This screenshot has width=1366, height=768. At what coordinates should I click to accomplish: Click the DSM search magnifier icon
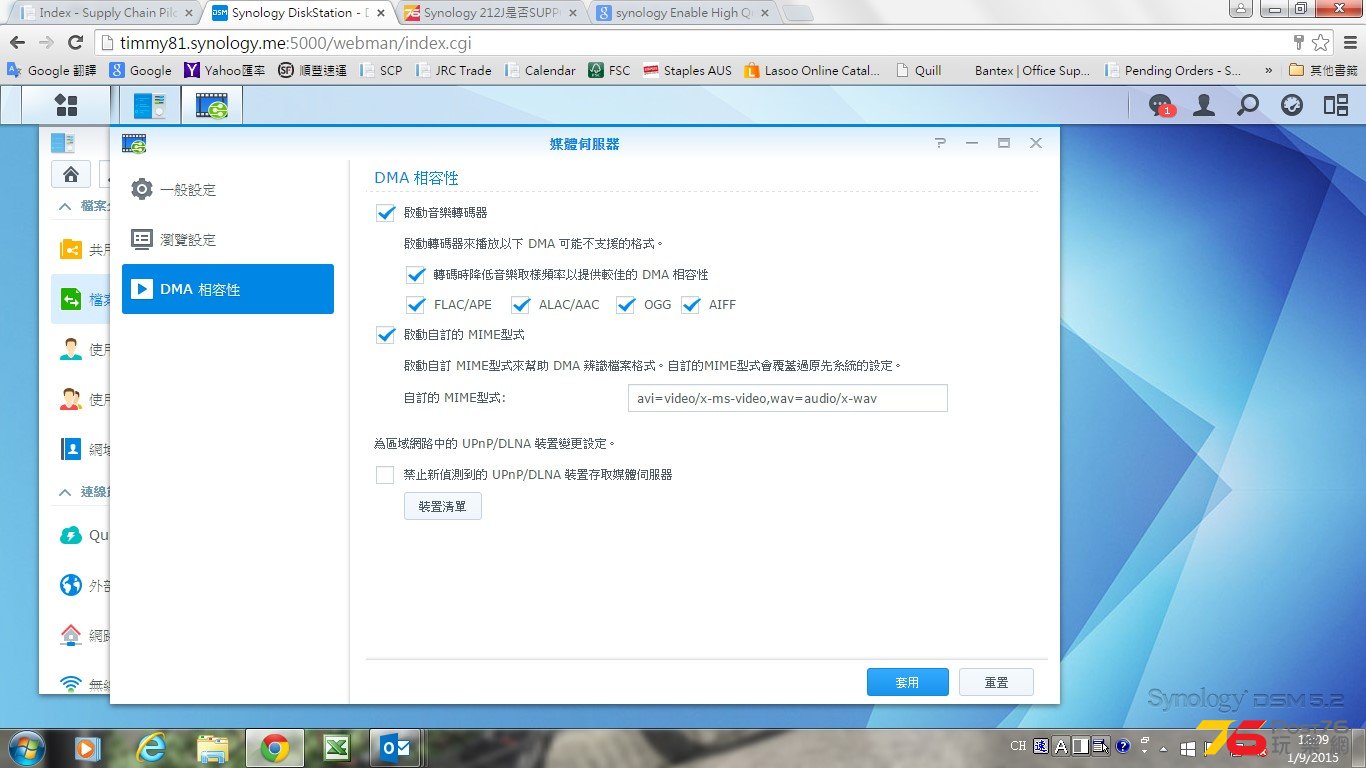point(1248,105)
